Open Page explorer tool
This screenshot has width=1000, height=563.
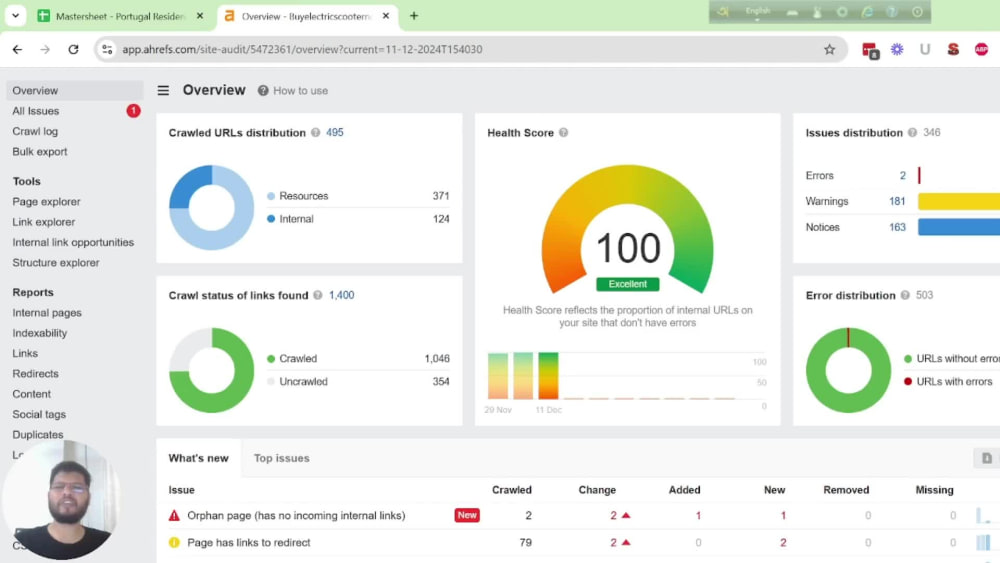[47, 201]
